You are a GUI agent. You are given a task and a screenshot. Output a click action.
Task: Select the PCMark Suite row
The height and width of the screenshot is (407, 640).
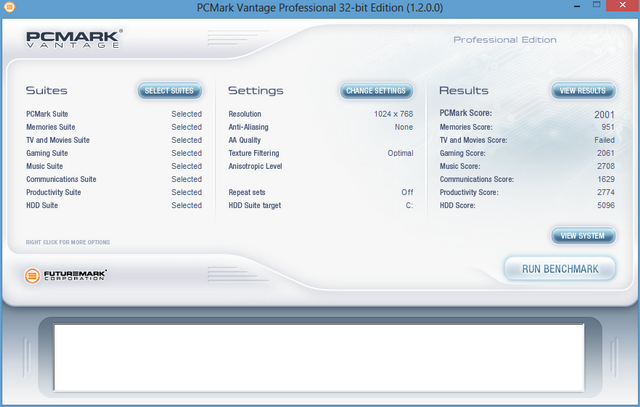pyautogui.click(x=114, y=114)
